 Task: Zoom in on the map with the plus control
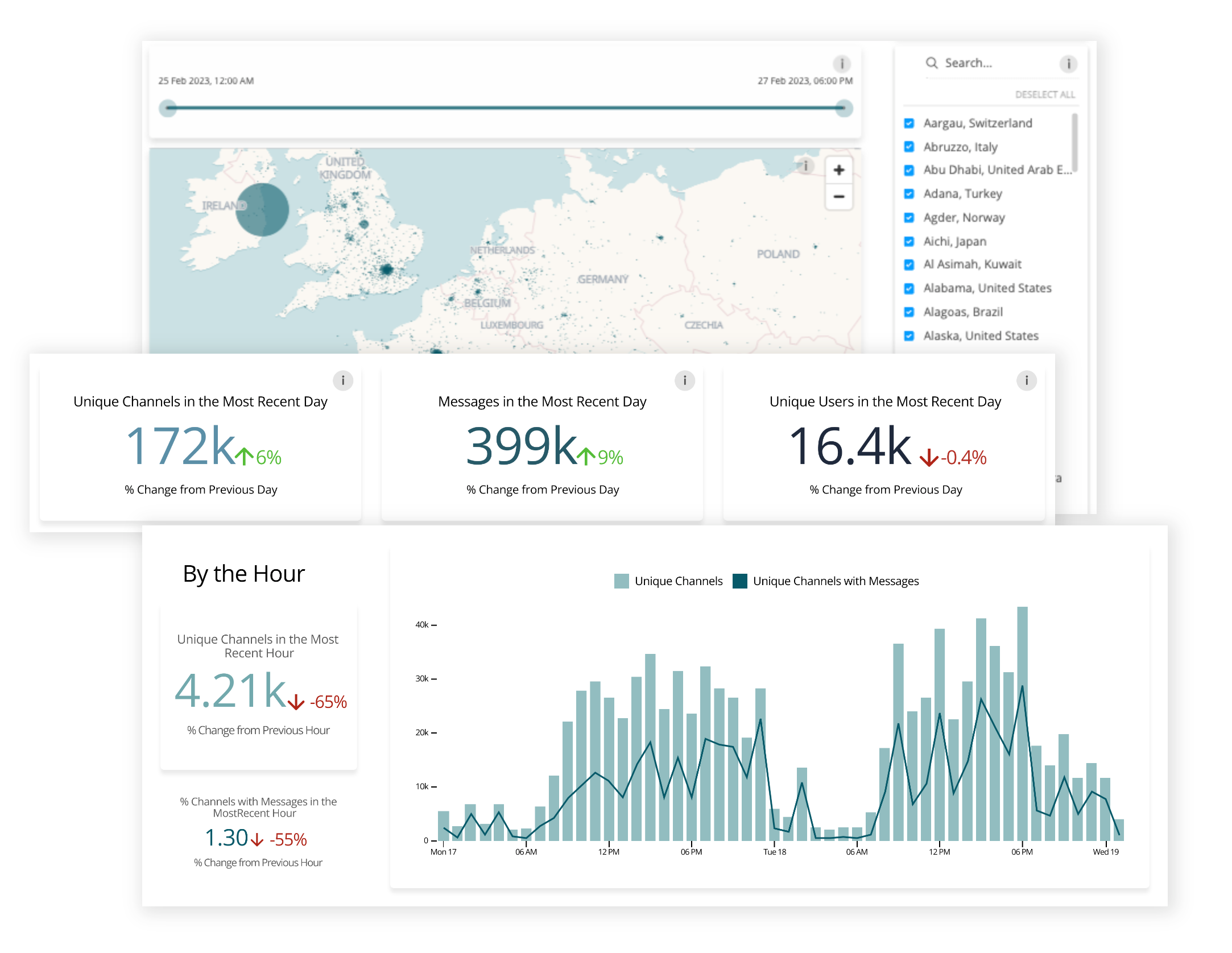coord(838,169)
